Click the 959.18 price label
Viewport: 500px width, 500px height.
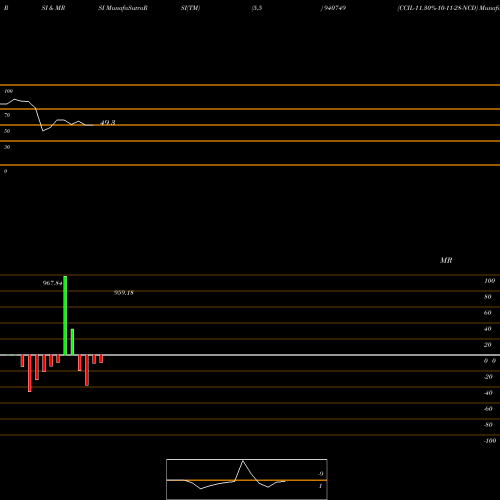(124, 293)
